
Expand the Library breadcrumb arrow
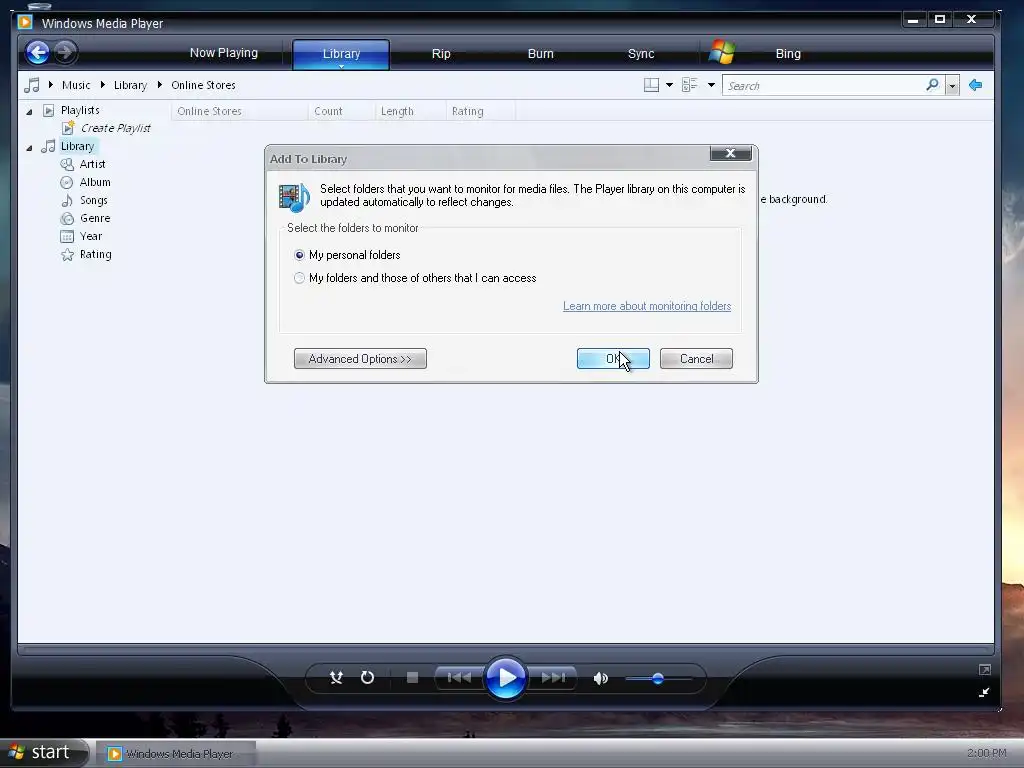click(x=159, y=85)
